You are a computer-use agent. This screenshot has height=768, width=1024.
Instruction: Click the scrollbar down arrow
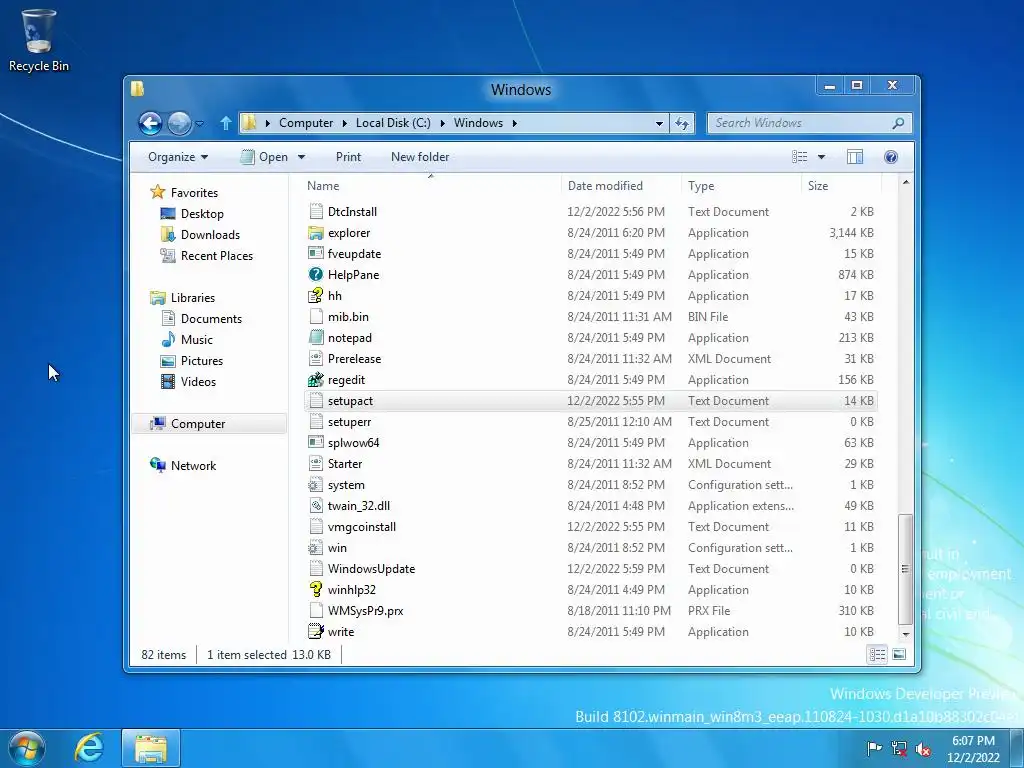coord(905,633)
